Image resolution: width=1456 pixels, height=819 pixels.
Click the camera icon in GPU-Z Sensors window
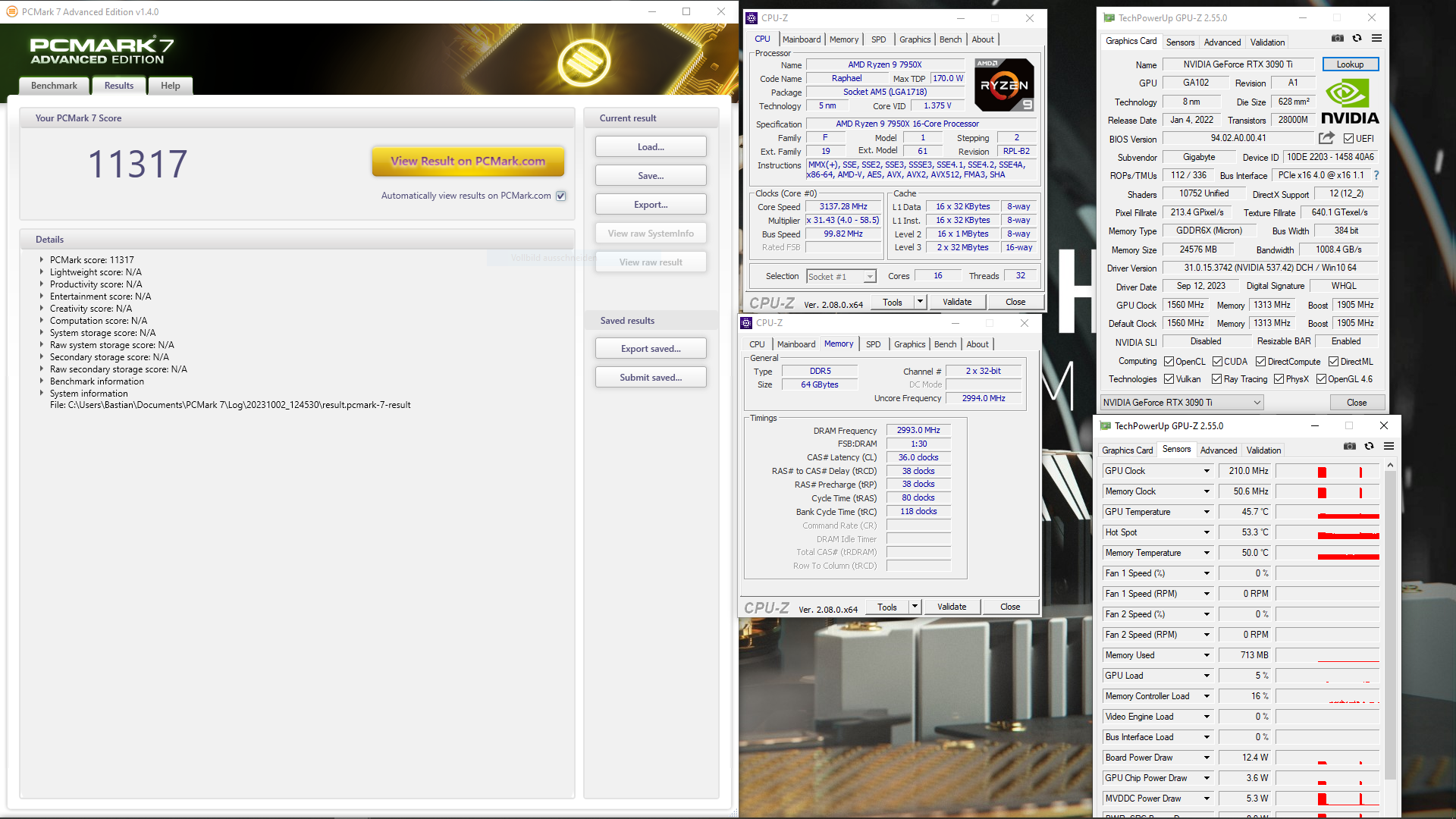[1350, 447]
